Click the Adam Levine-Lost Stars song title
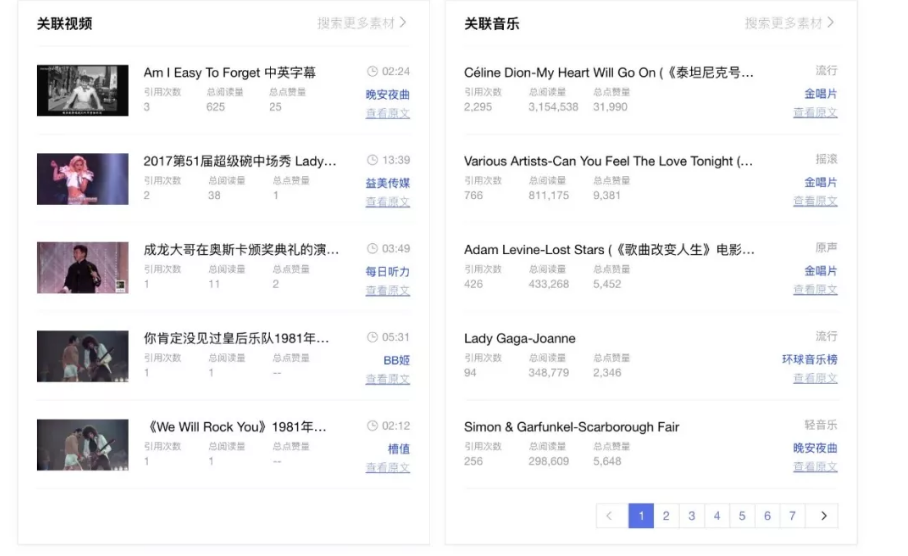The width and height of the screenshot is (908, 556). (x=609, y=250)
